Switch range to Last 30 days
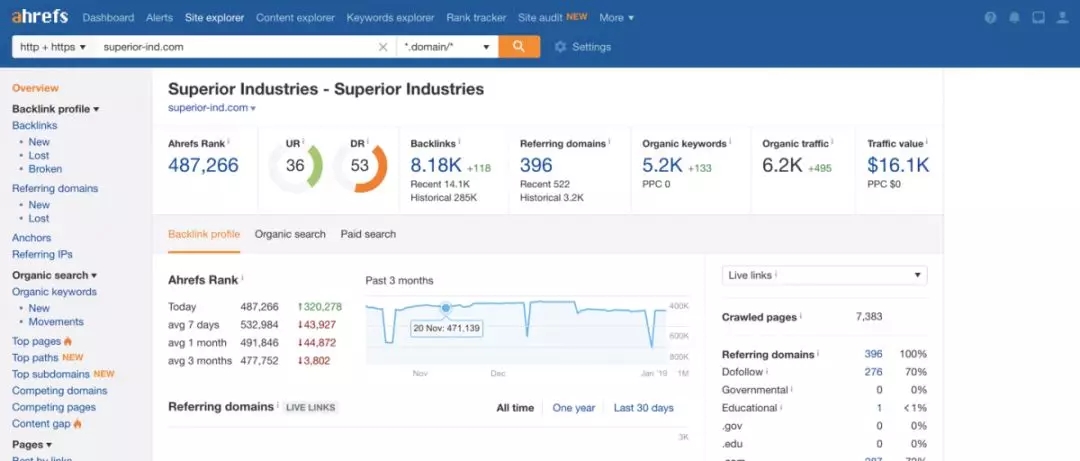1080x461 pixels. pos(643,408)
